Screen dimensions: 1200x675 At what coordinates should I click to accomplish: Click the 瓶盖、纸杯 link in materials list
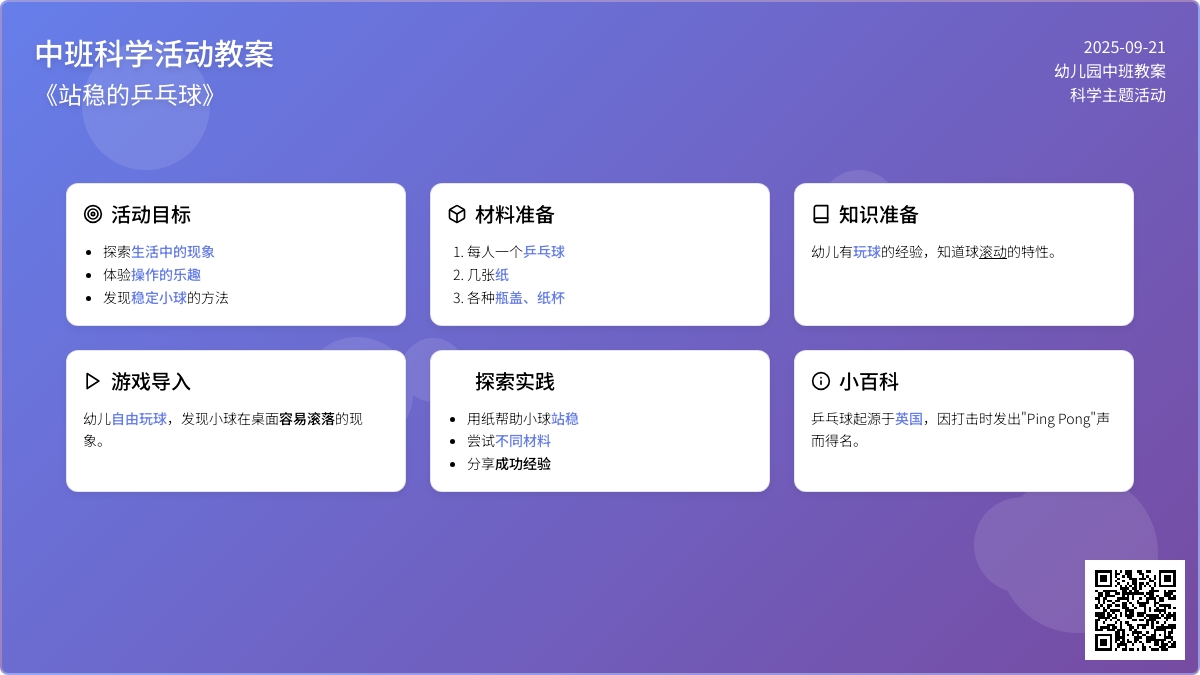530,297
